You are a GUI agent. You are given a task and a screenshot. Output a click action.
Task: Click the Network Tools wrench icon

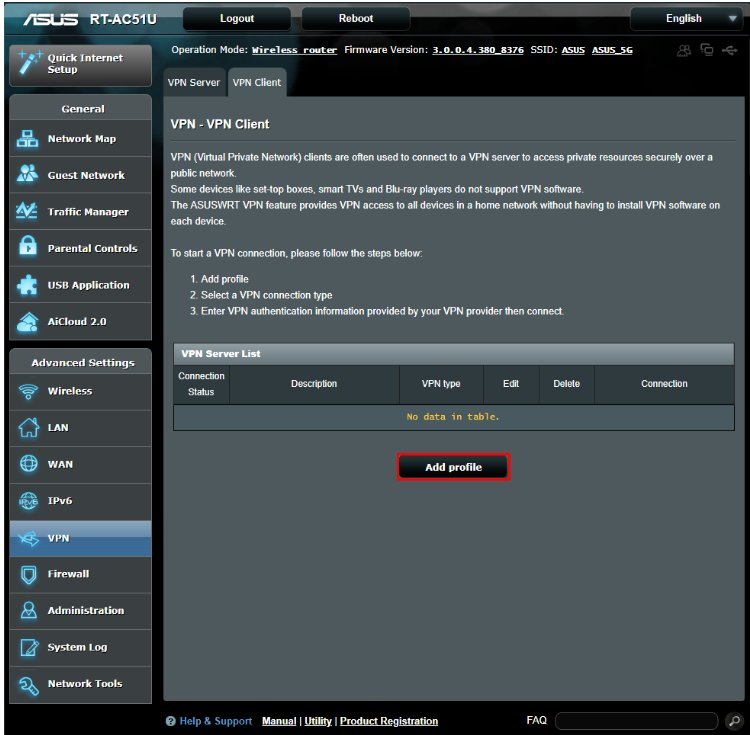coord(29,685)
